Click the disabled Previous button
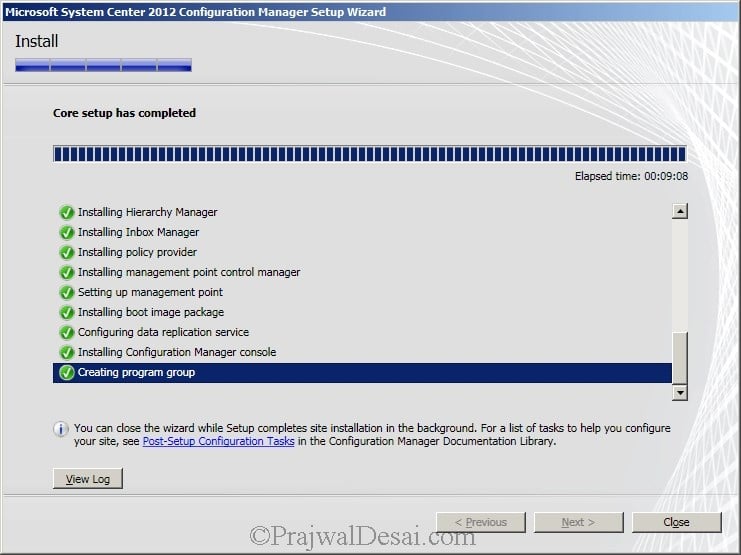 click(x=481, y=522)
